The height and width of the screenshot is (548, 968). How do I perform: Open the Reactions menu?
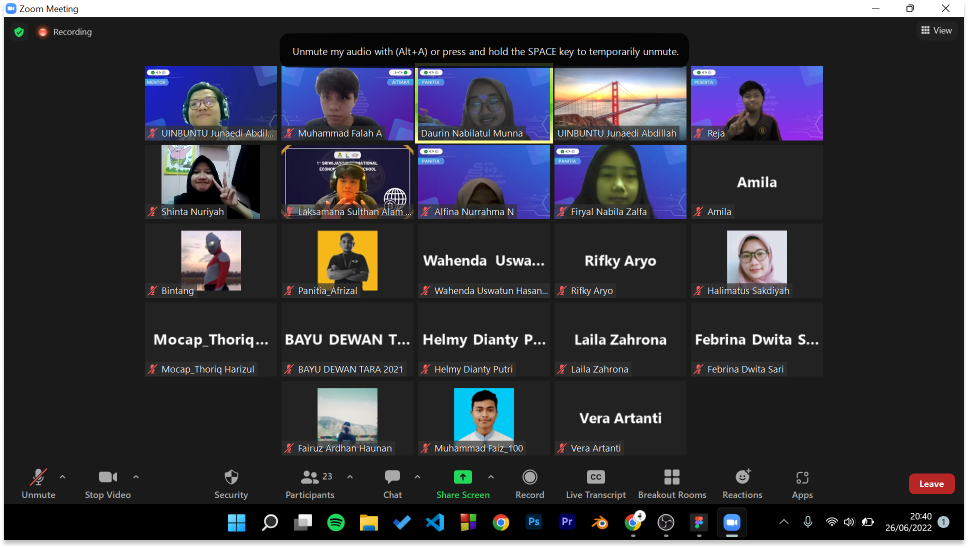[742, 478]
